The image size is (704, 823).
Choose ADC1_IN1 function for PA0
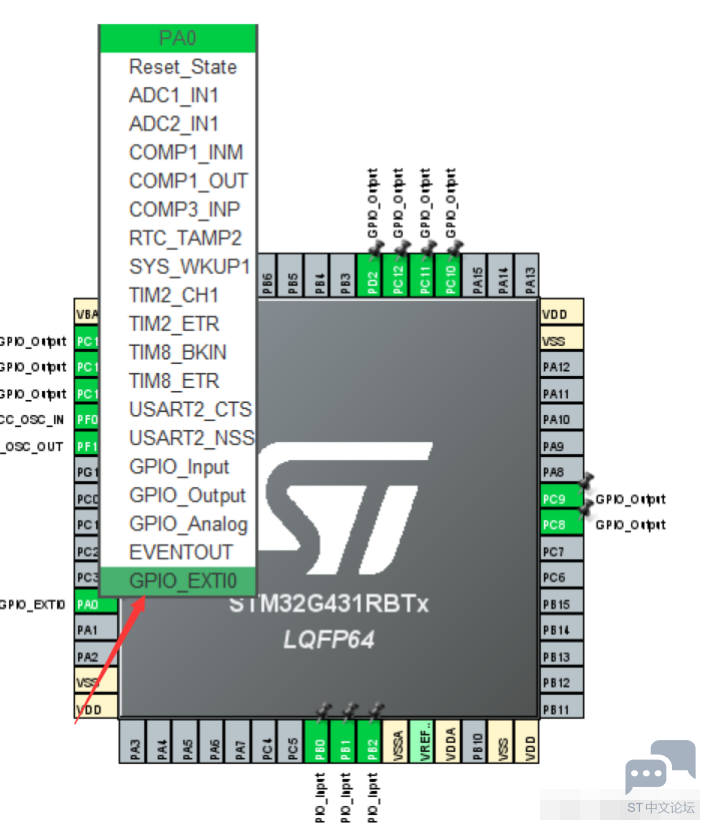(x=178, y=95)
